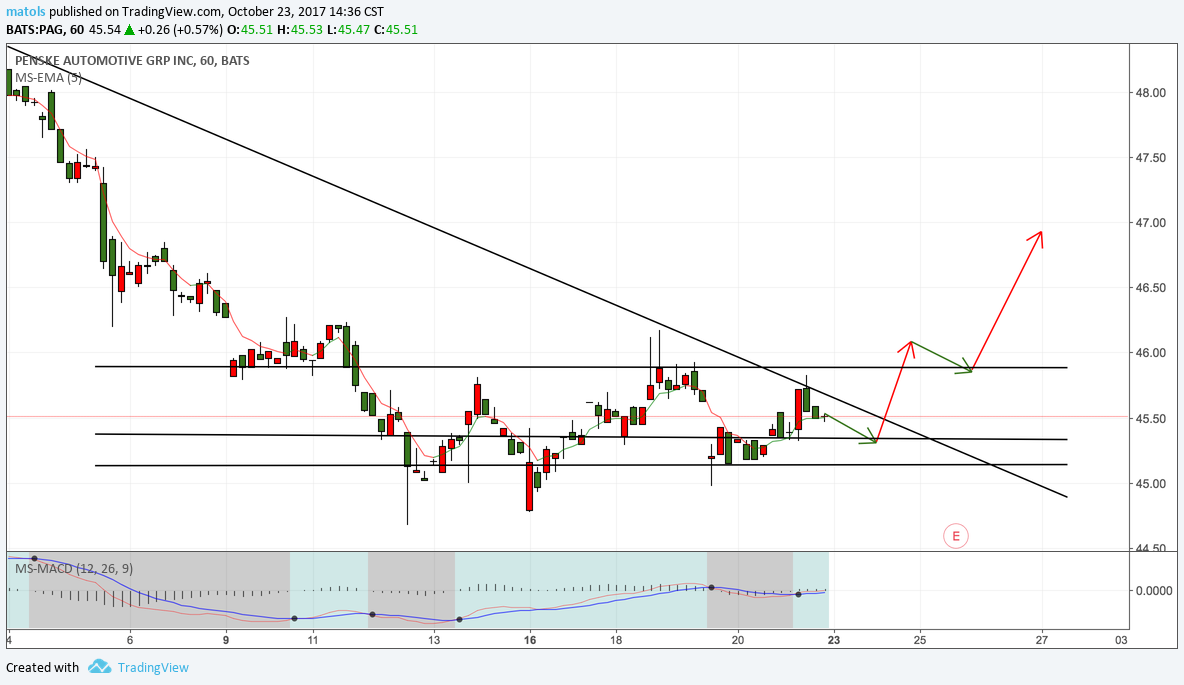Click the date label 18 on time axis
The height and width of the screenshot is (685, 1184).
click(x=616, y=640)
